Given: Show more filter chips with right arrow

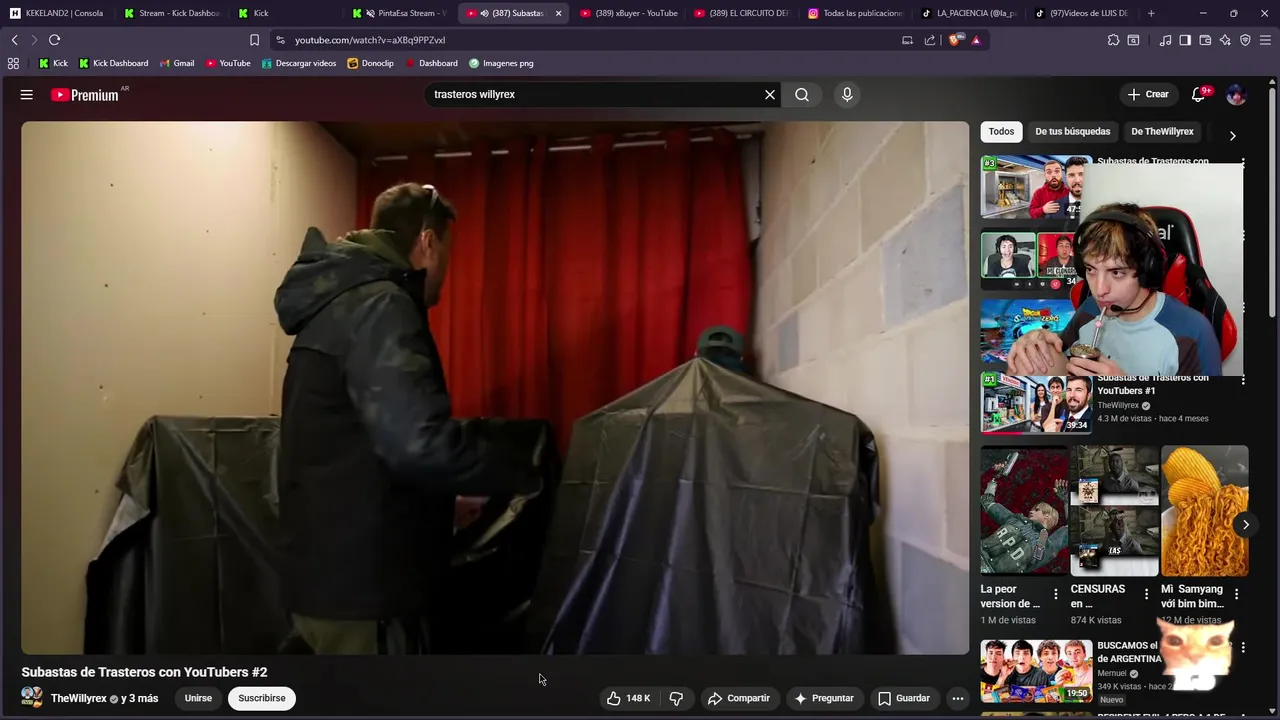Looking at the screenshot, I should coord(1232,135).
